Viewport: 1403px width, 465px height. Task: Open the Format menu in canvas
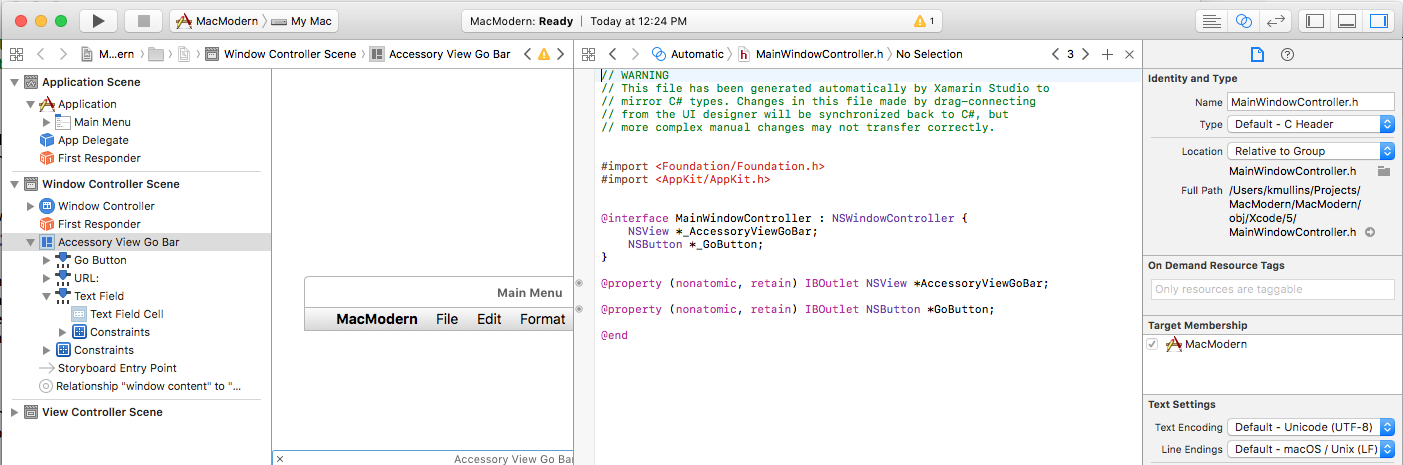pyautogui.click(x=543, y=319)
